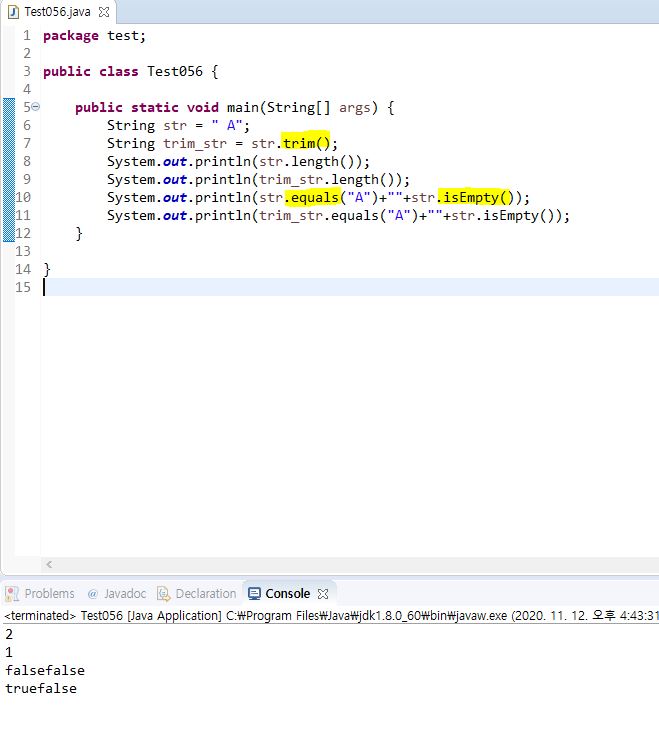Viewport: 659px width, 749px height.
Task: Click the highlighted .isEmpty() call on line 10
Action: pyautogui.click(x=476, y=197)
